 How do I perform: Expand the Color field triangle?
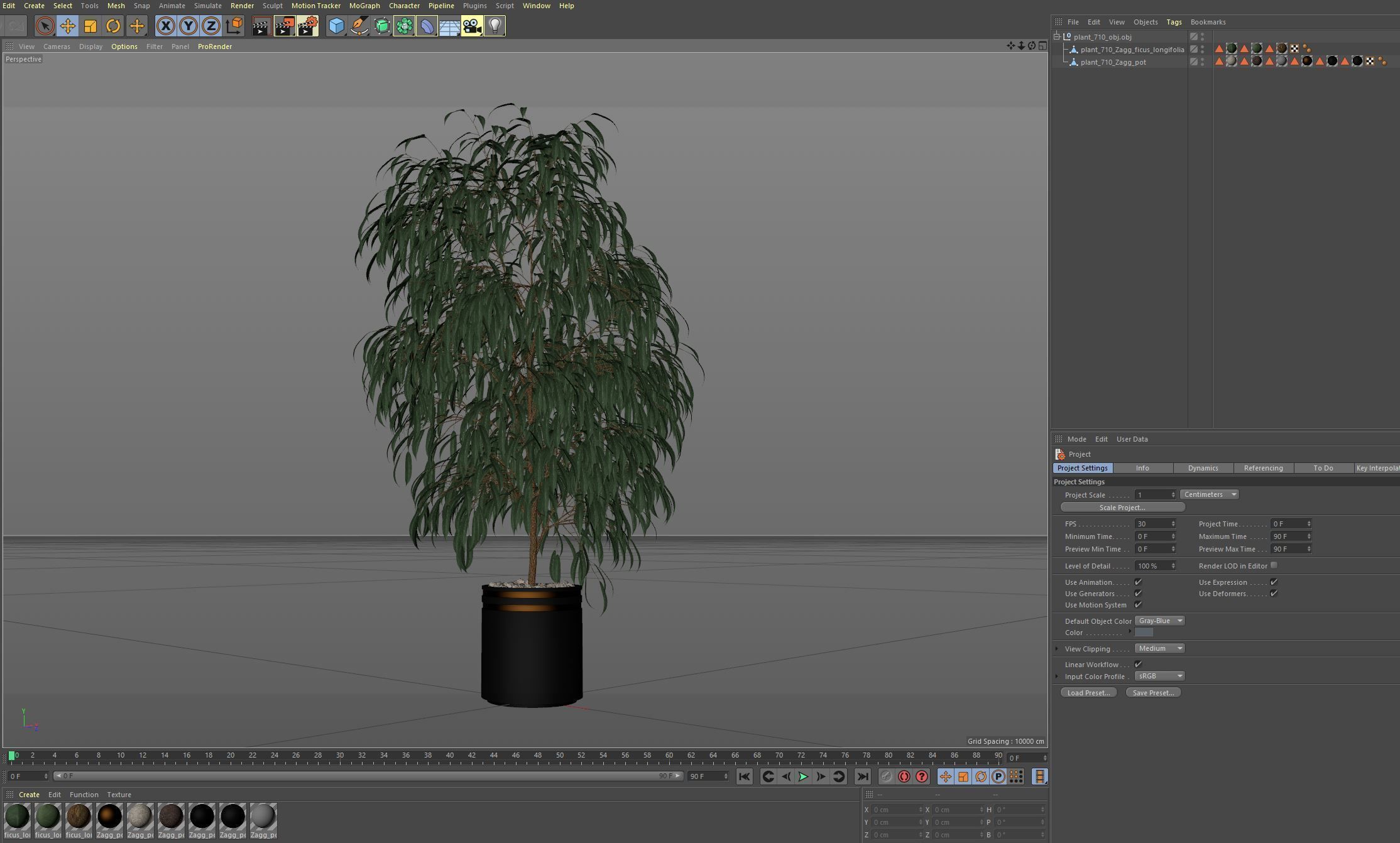coord(1130,631)
